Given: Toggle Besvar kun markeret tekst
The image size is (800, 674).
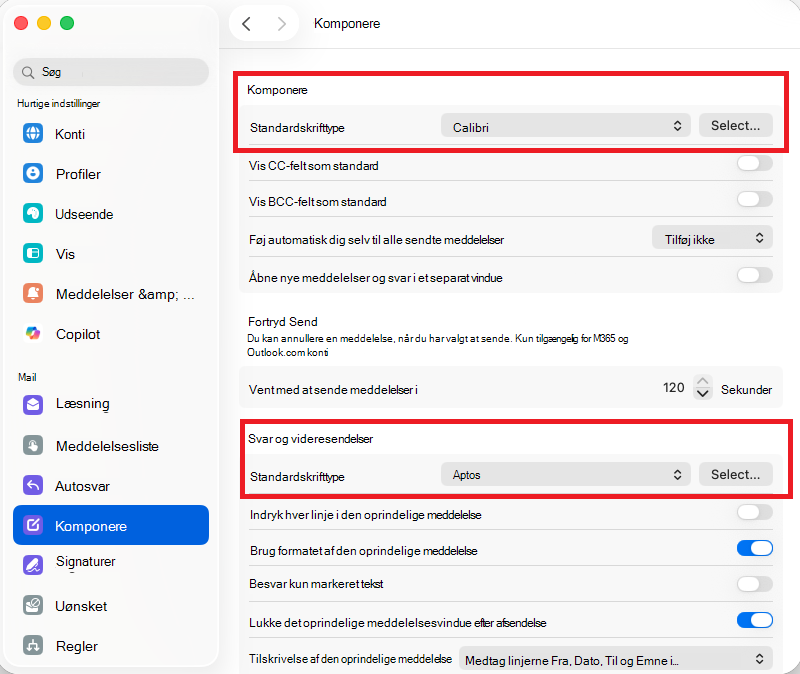Looking at the screenshot, I should [x=755, y=584].
